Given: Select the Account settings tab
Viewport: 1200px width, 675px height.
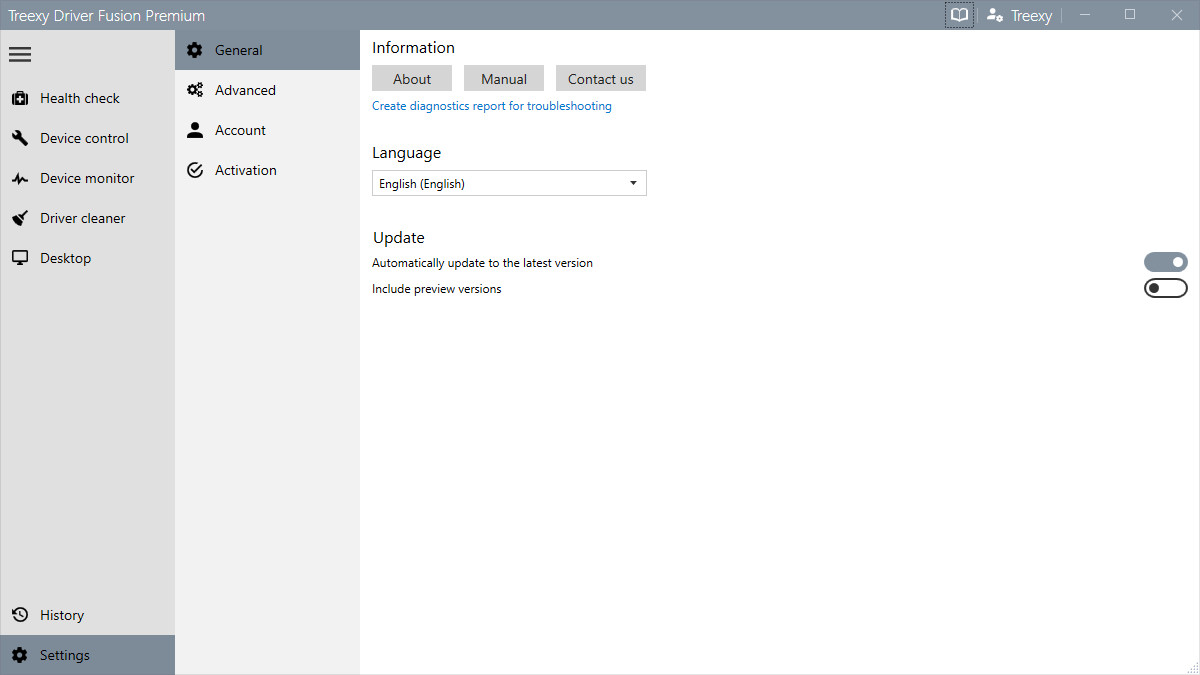Looking at the screenshot, I should click(x=267, y=130).
